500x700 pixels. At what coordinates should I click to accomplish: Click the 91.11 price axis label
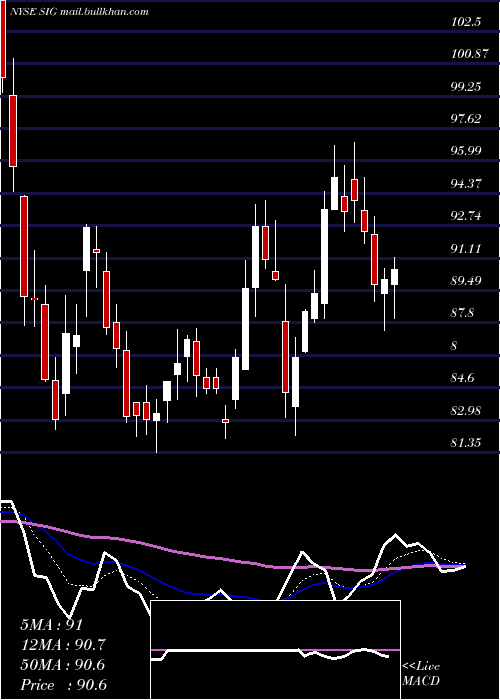466,249
